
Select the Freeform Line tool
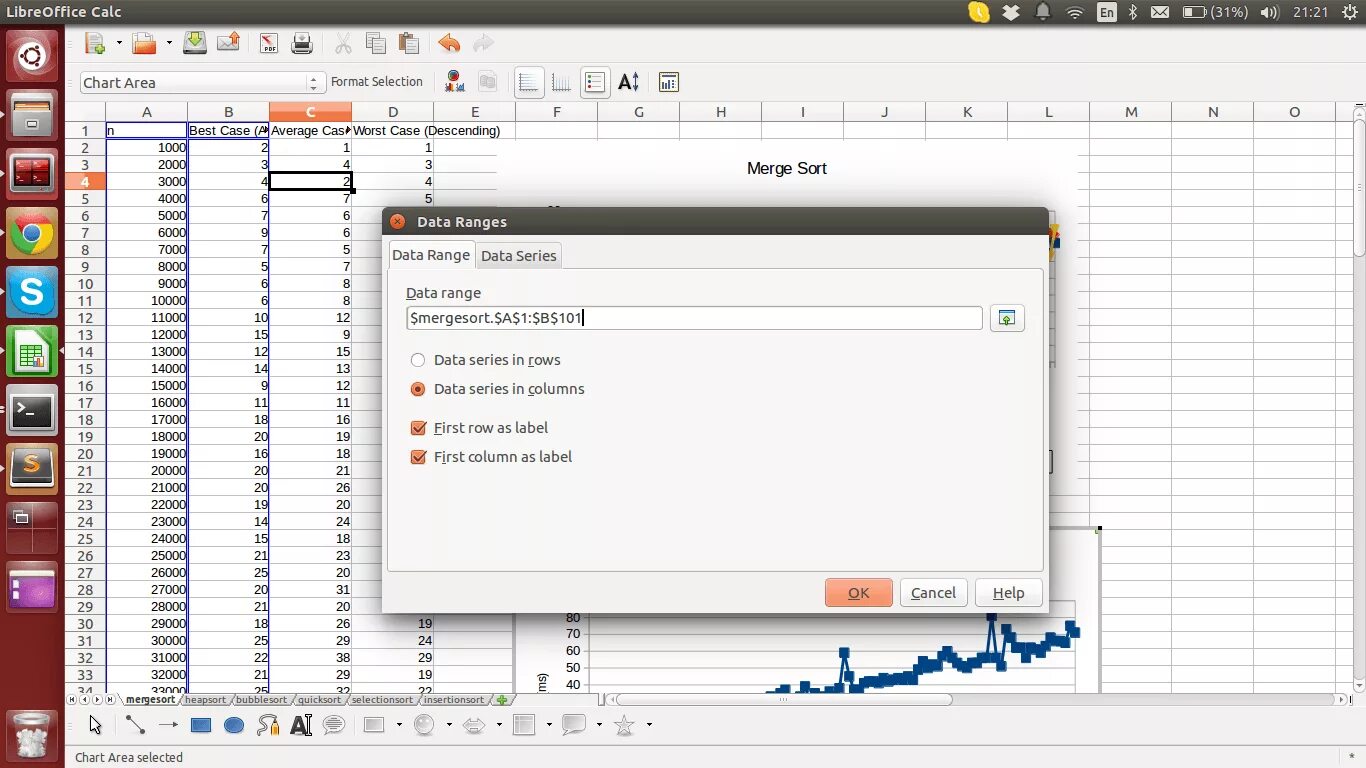pyautogui.click(x=268, y=725)
